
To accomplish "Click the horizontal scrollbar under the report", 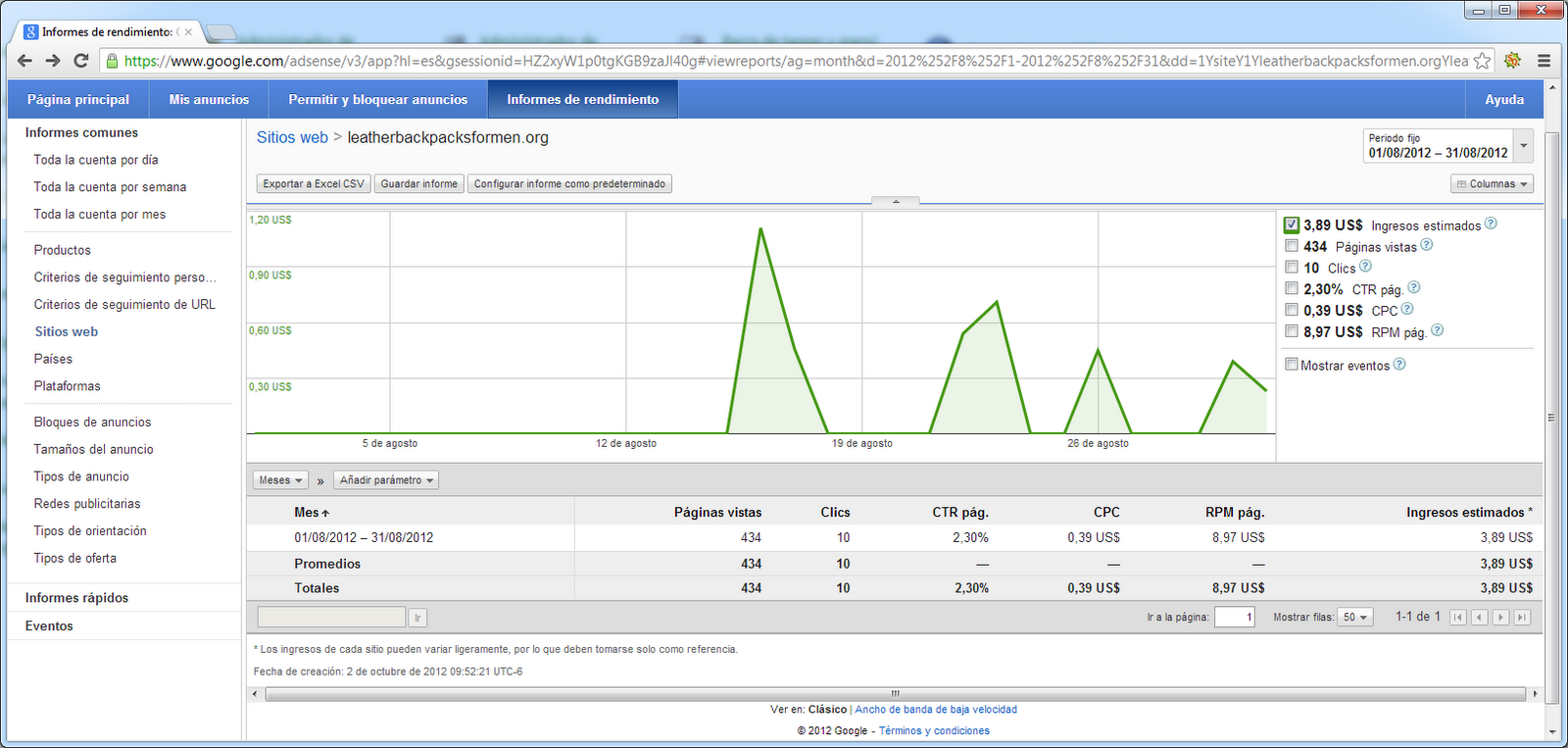I will click(895, 693).
